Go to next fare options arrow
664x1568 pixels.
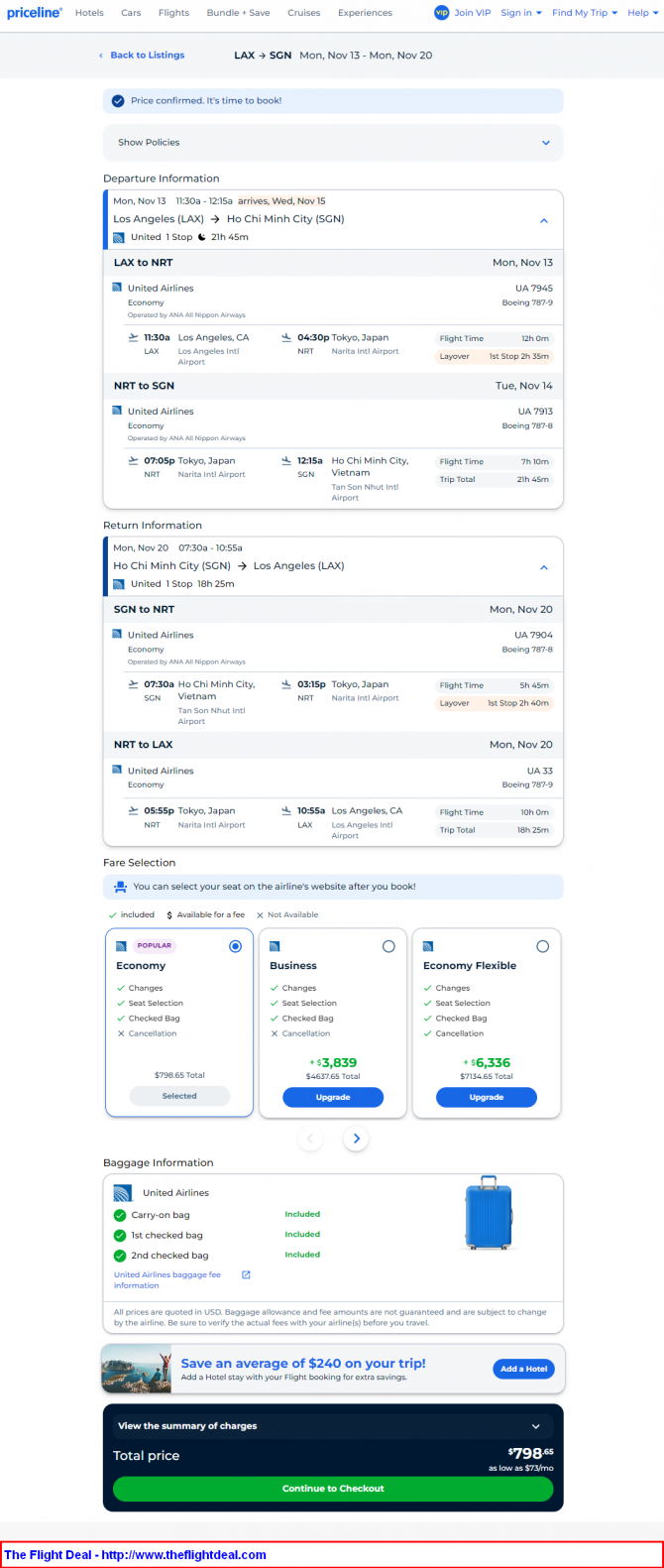click(x=357, y=1139)
